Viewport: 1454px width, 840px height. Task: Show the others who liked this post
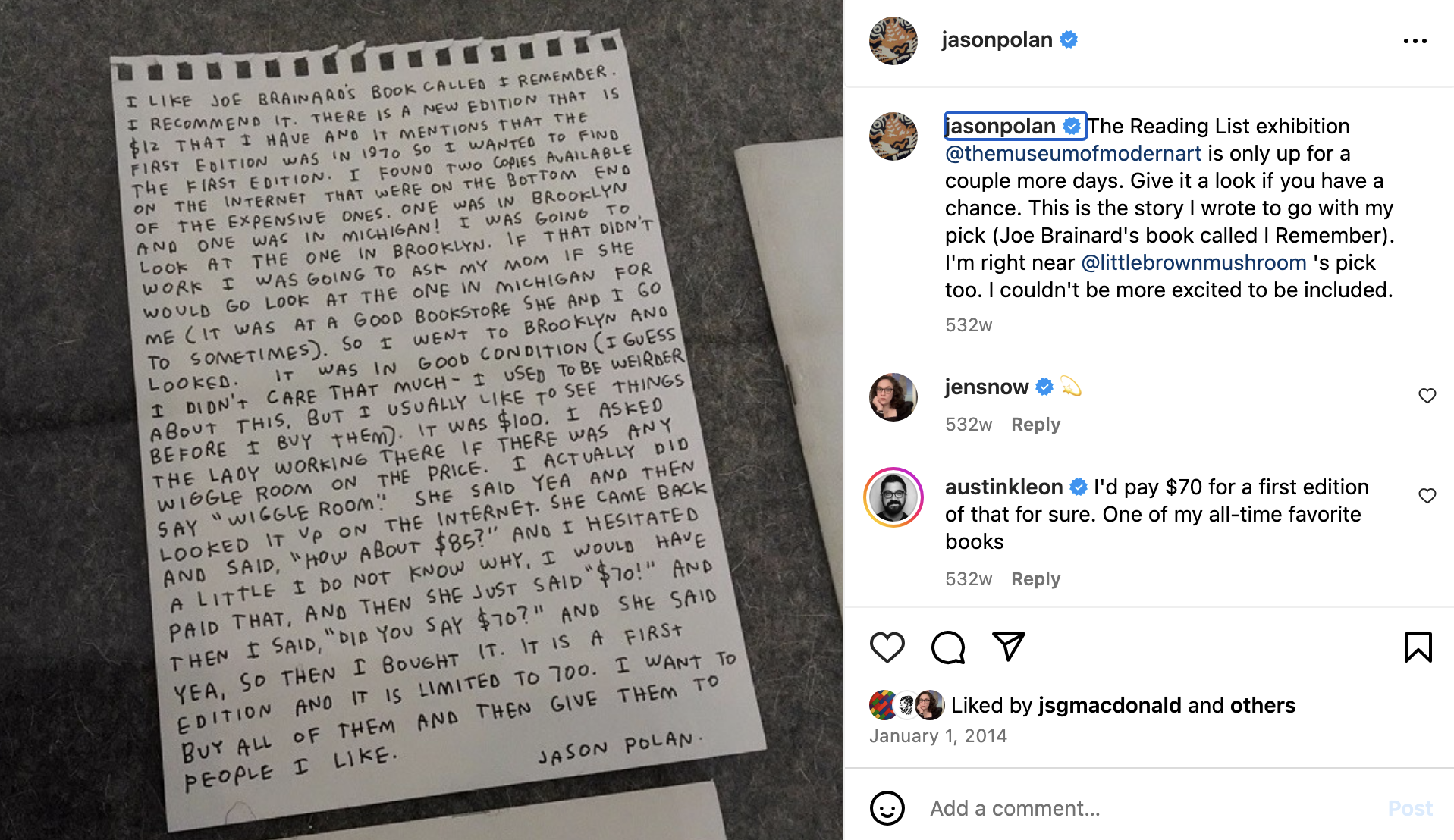click(x=1262, y=706)
